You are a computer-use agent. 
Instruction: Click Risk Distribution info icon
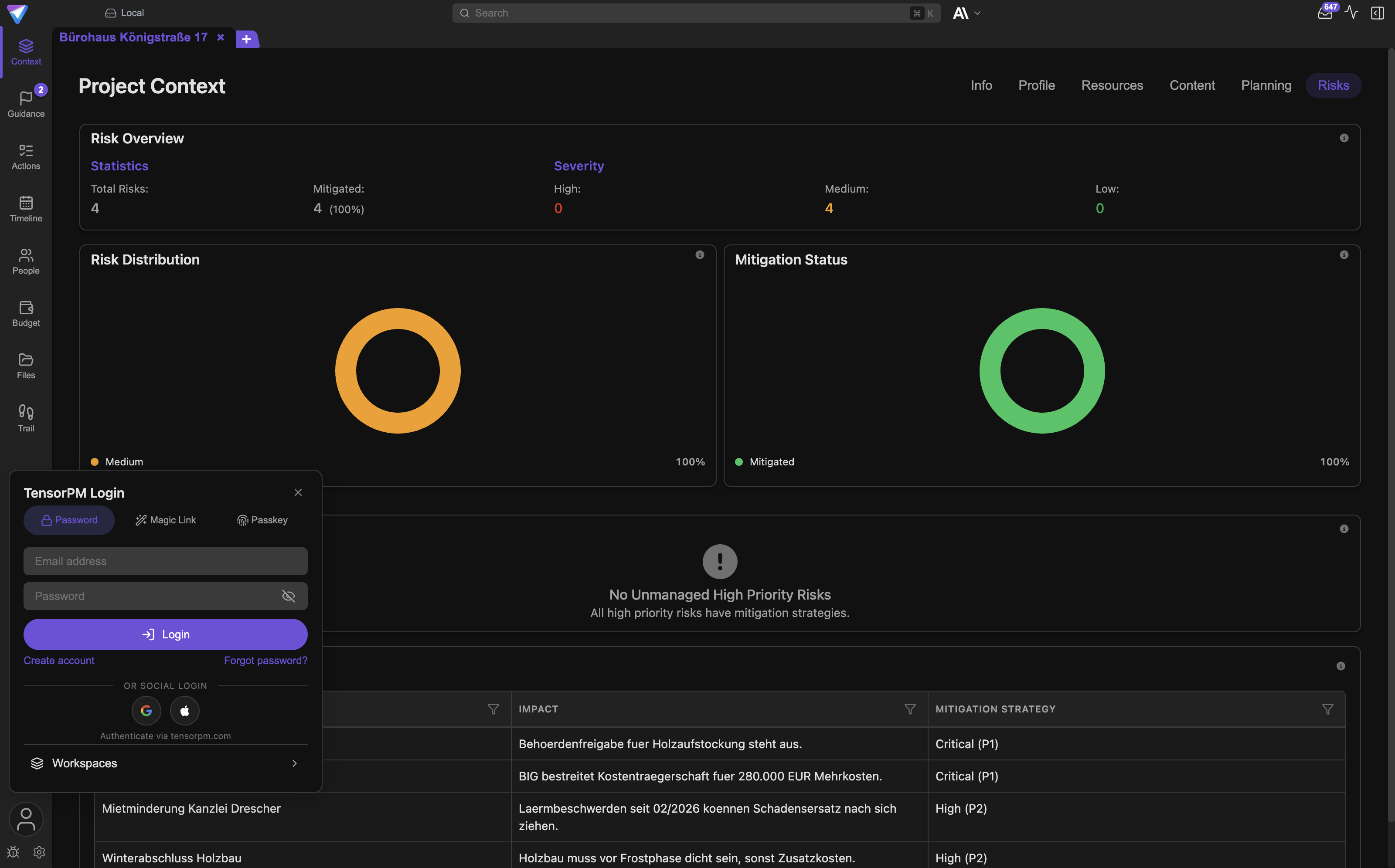[700, 254]
